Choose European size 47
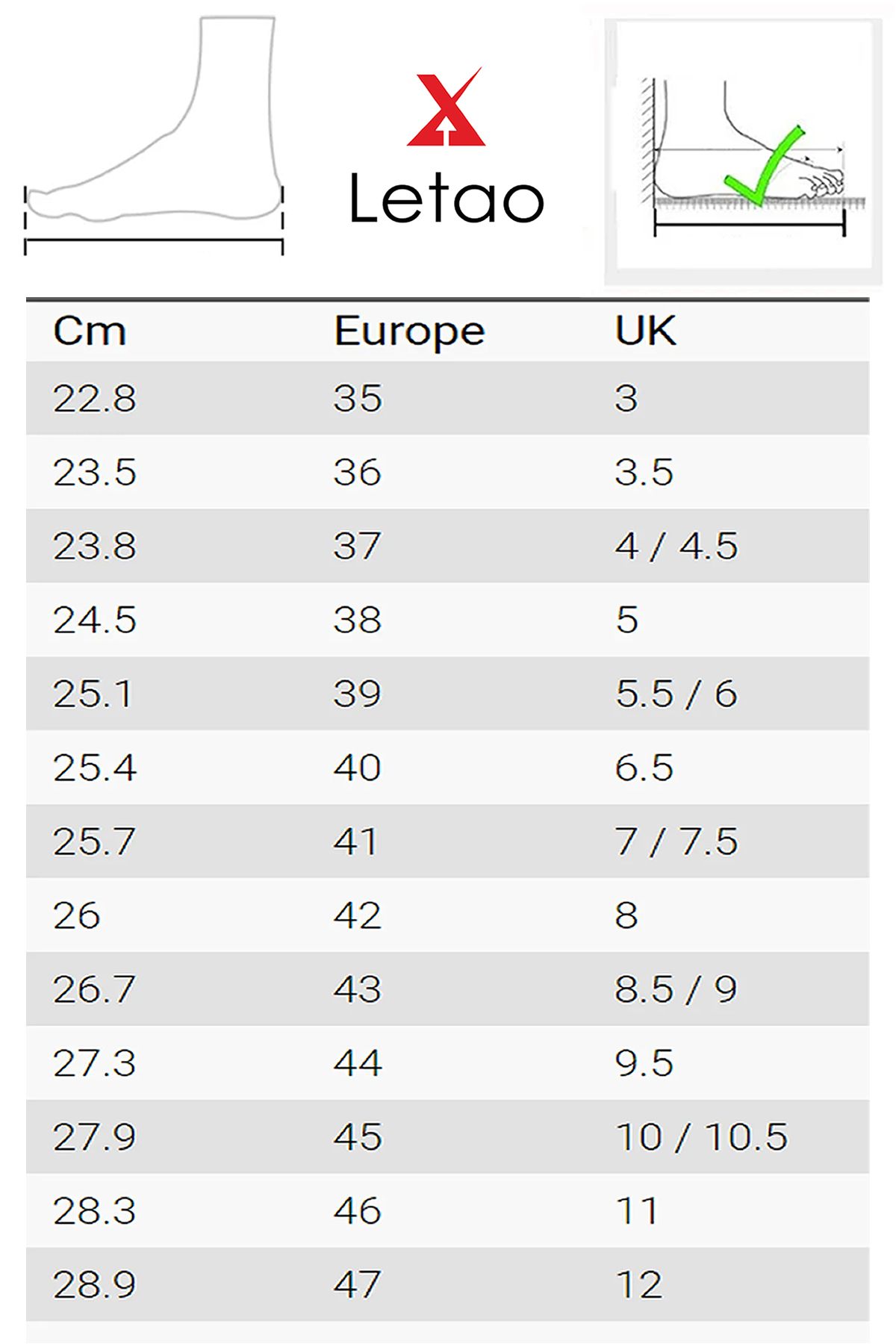This screenshot has width=896, height=1344. [358, 1285]
